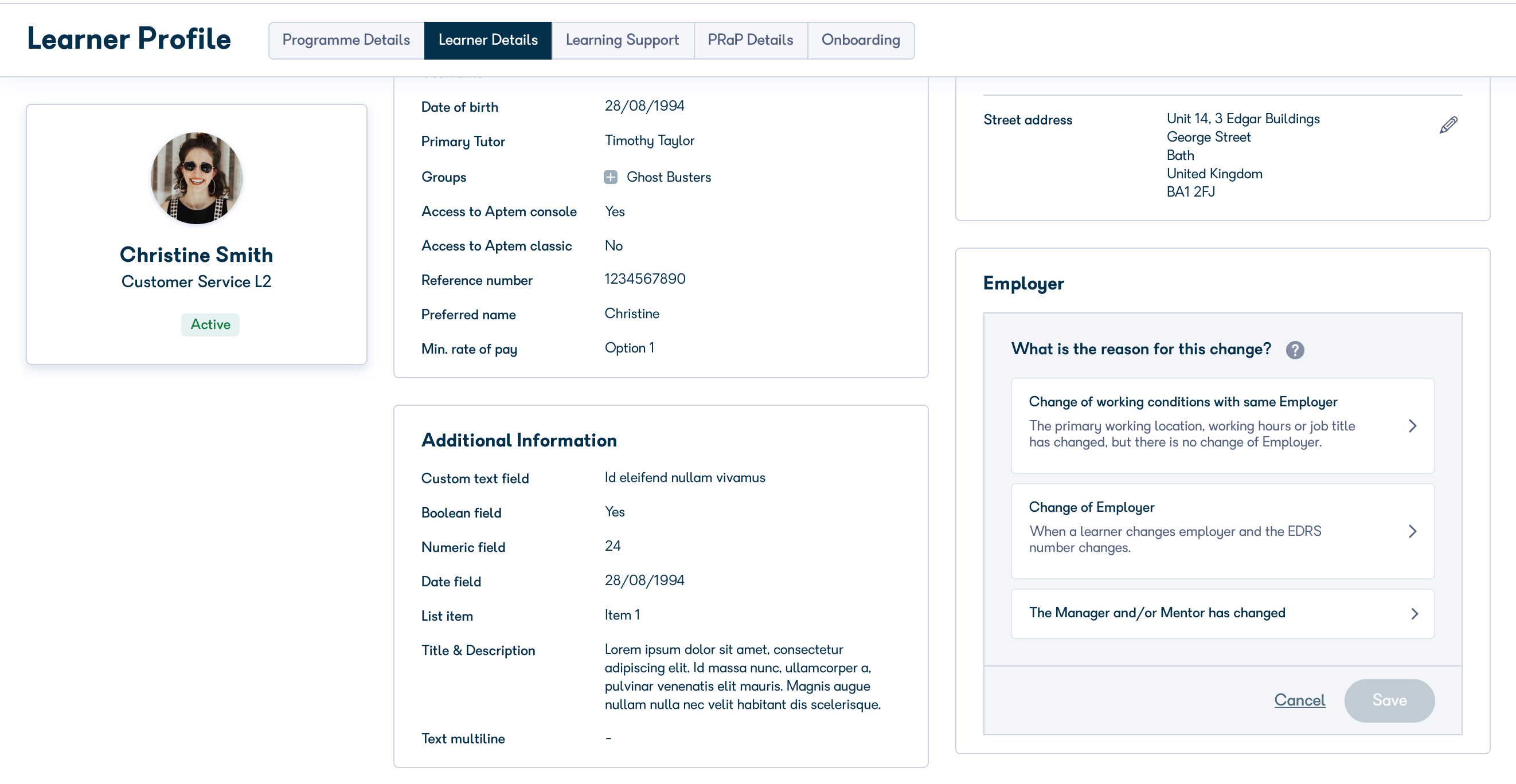Click the Access to Aptem console value Yes
This screenshot has height=784, width=1516.
pyautogui.click(x=615, y=211)
